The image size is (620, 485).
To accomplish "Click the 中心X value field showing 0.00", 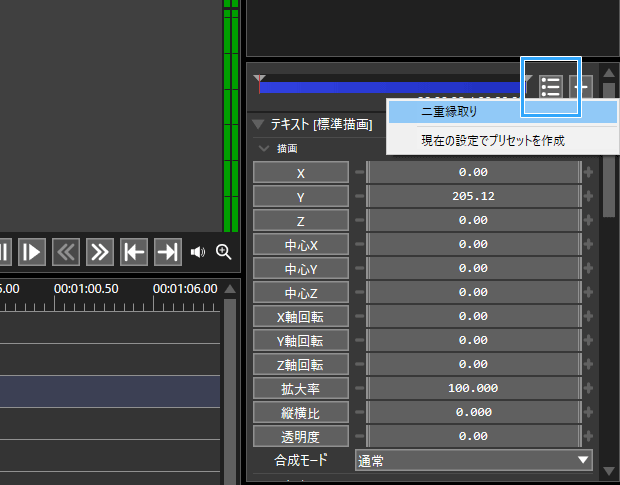I will pyautogui.click(x=474, y=244).
